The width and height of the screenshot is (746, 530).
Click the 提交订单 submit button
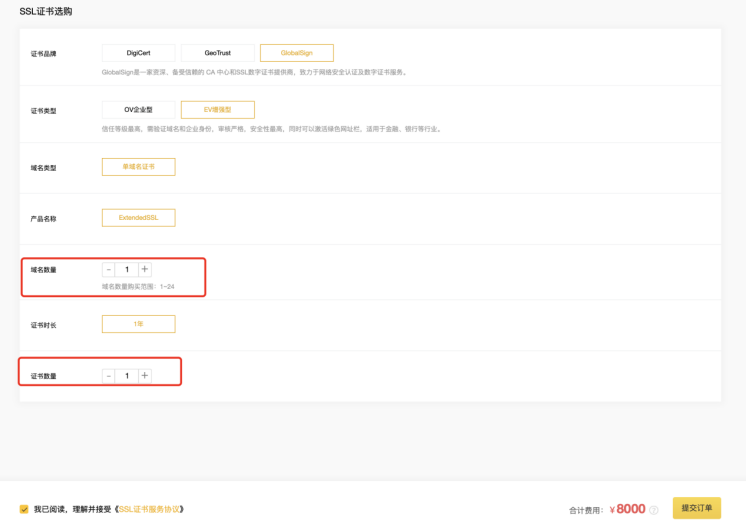[x=696, y=508]
